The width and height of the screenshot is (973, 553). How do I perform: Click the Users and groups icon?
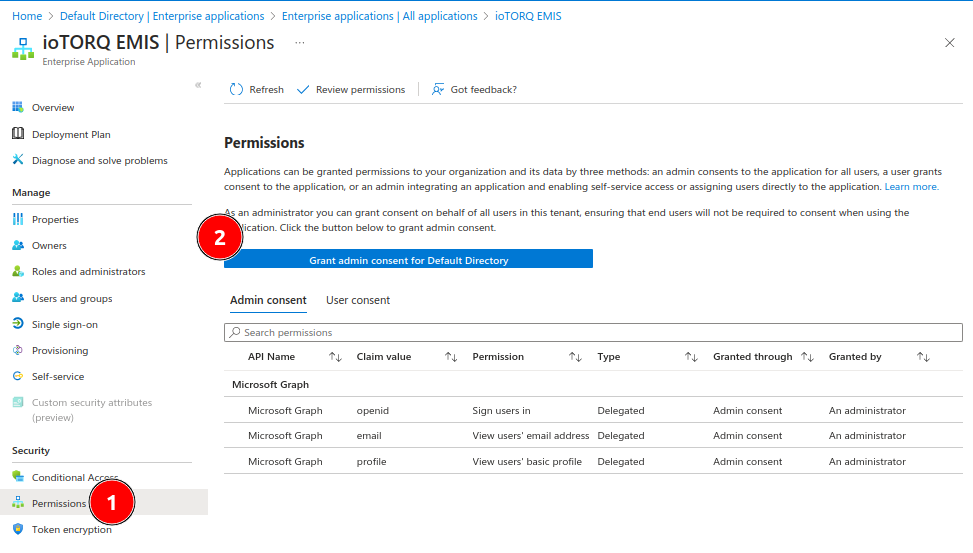pyautogui.click(x=18, y=298)
